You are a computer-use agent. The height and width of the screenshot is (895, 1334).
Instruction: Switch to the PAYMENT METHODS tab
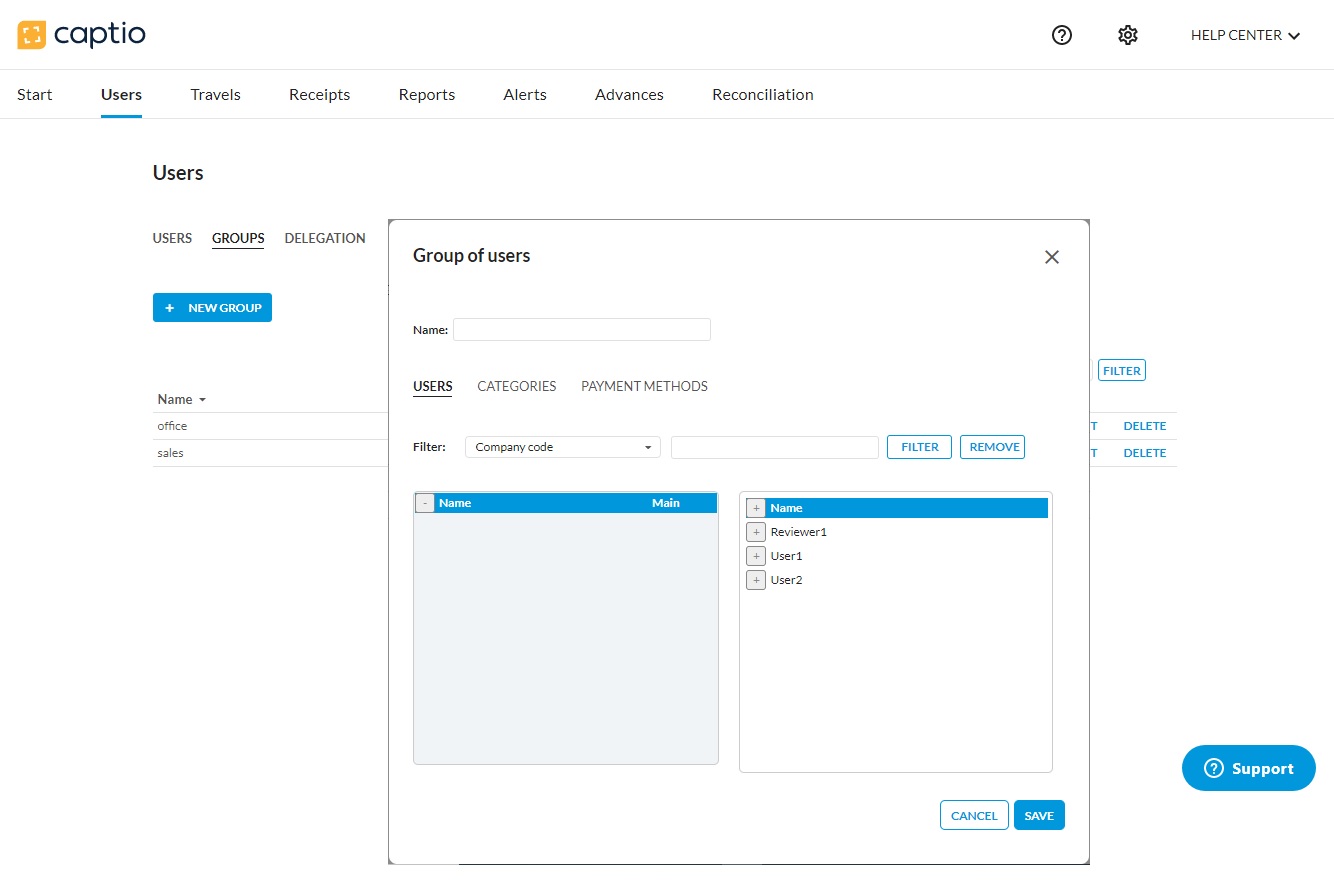coord(644,386)
